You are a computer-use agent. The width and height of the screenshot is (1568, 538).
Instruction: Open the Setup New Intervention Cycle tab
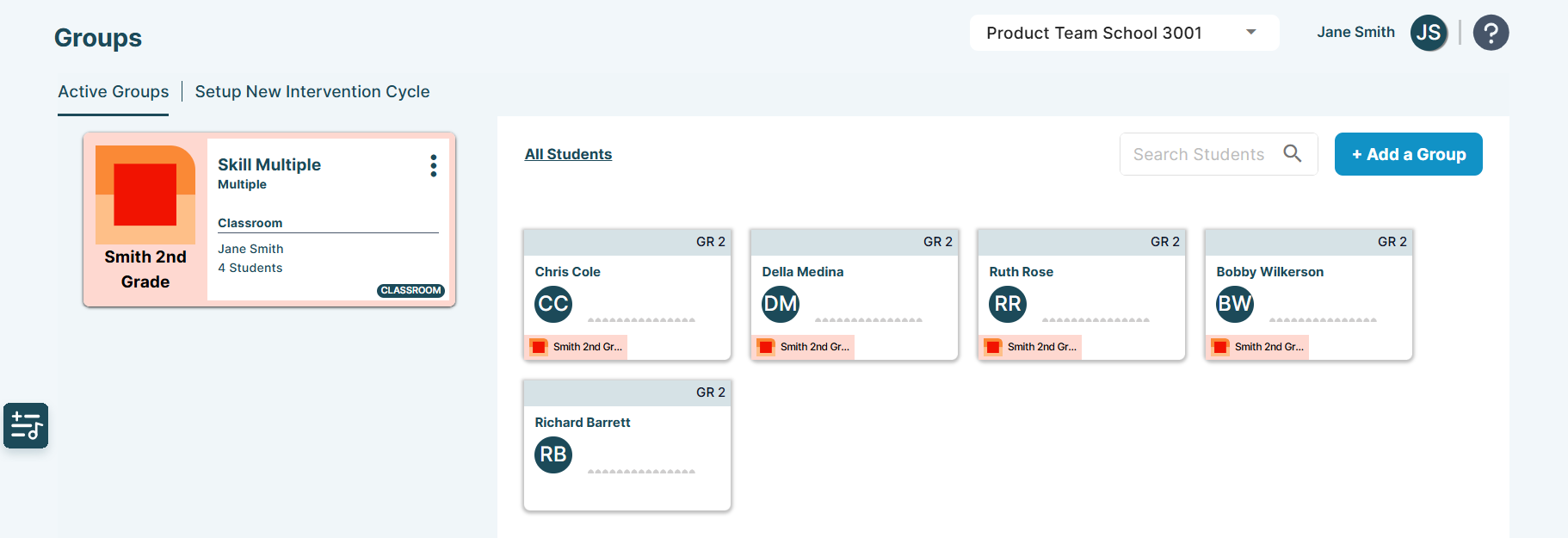click(312, 91)
